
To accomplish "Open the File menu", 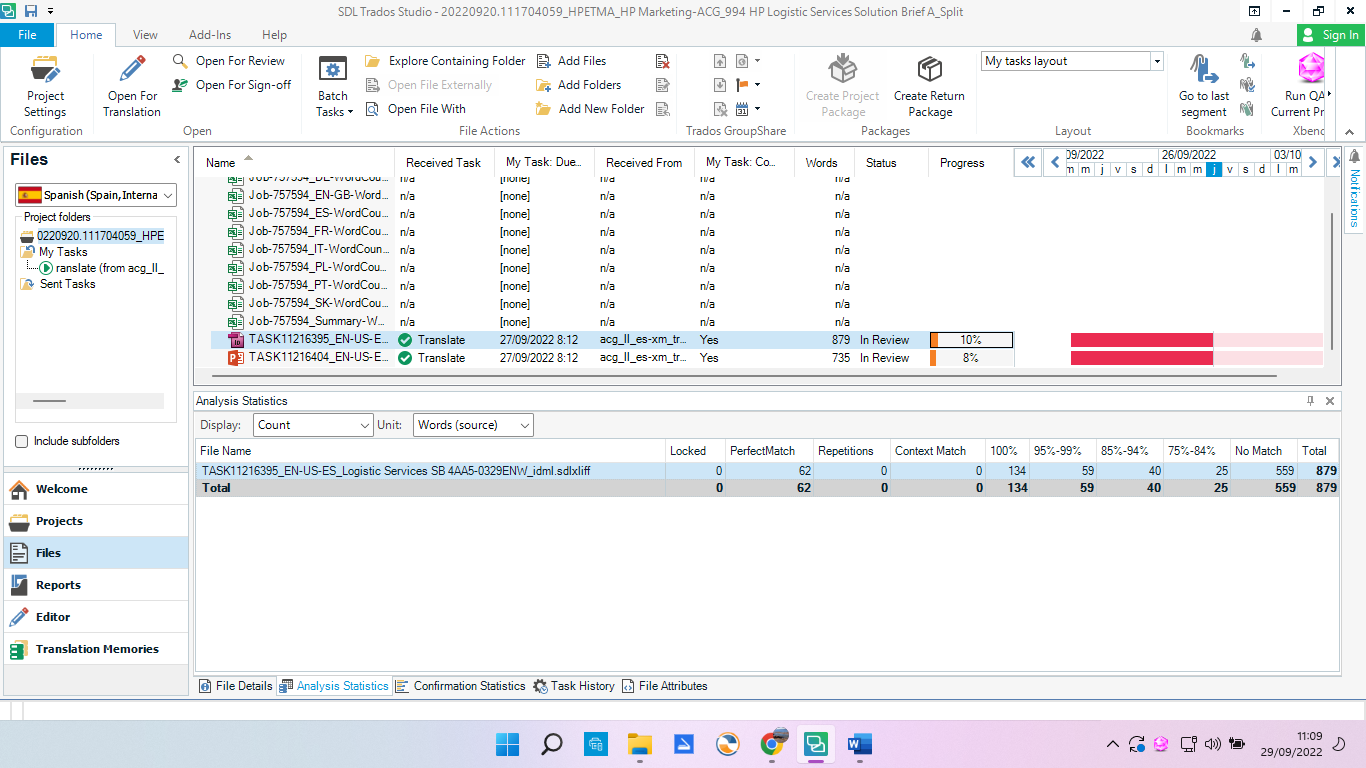I will tap(27, 35).
